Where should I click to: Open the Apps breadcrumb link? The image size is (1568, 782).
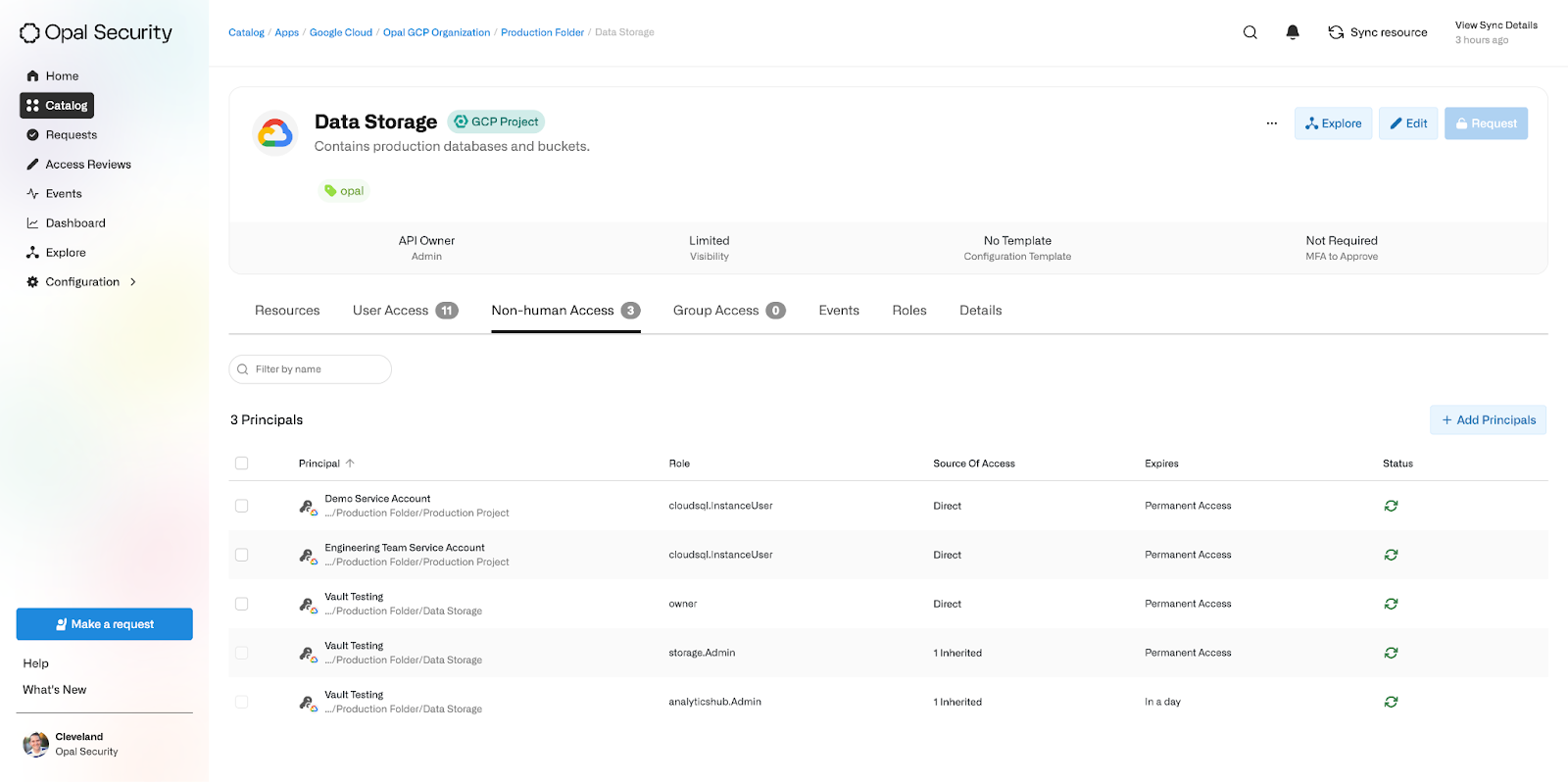pos(286,32)
